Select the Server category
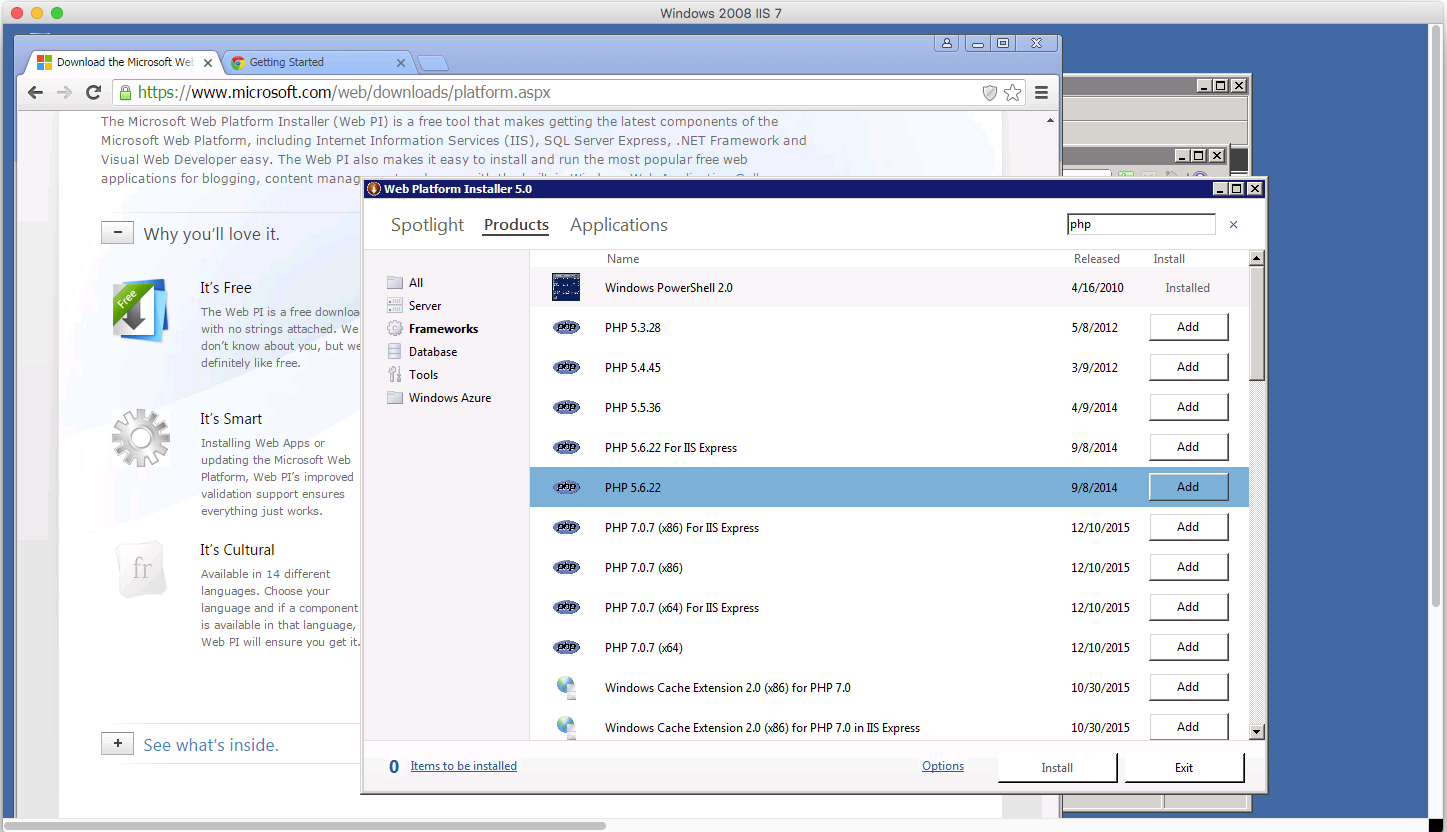The height and width of the screenshot is (832, 1447). pyautogui.click(x=425, y=306)
